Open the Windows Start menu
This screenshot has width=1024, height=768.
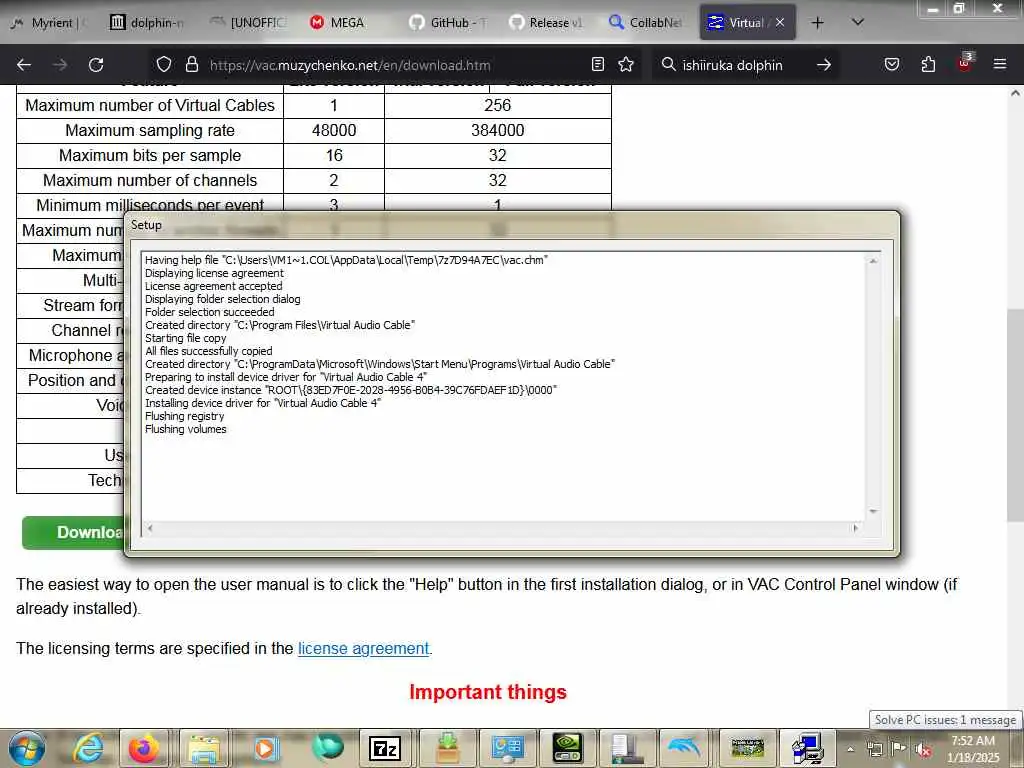click(27, 748)
